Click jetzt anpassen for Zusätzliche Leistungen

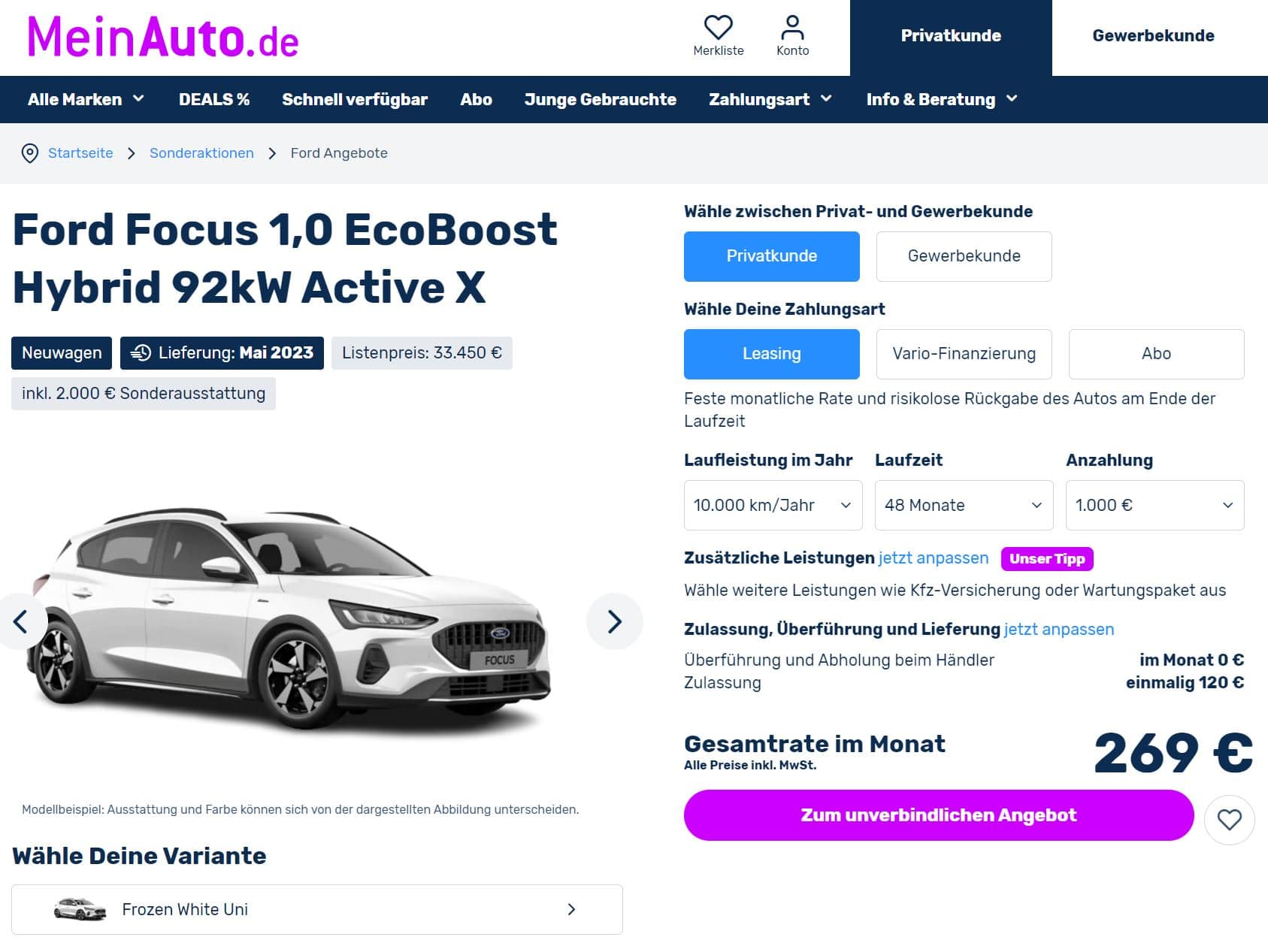[x=934, y=558]
